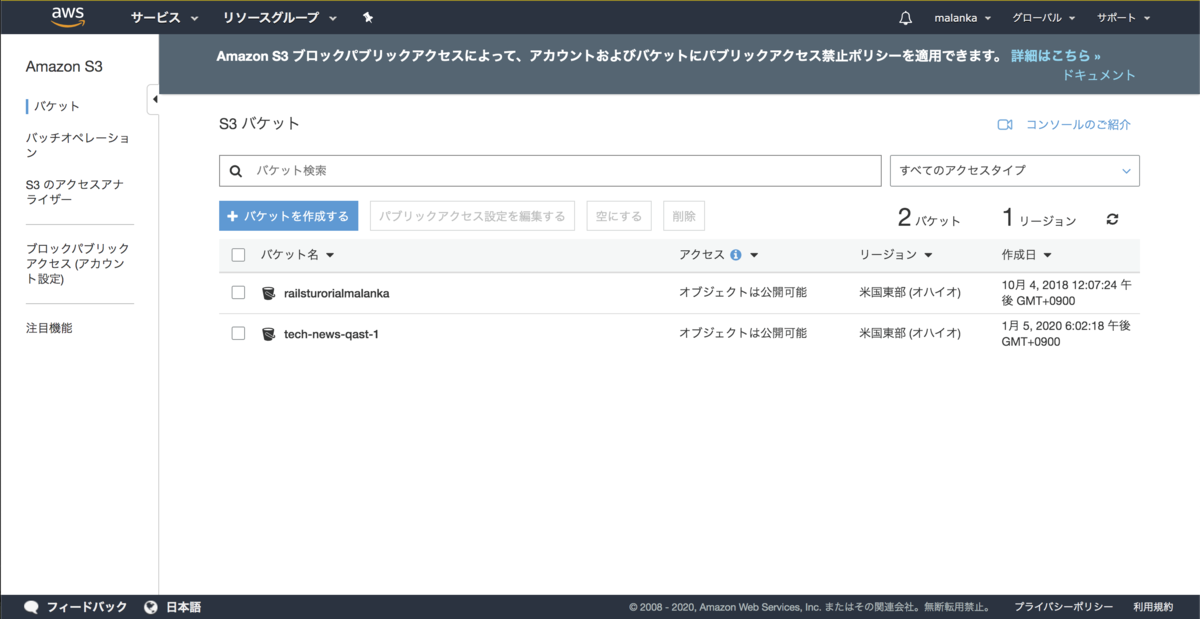Screen dimensions: 1200x619
Task: Click the 1 リージョン count
Action: (1039, 219)
